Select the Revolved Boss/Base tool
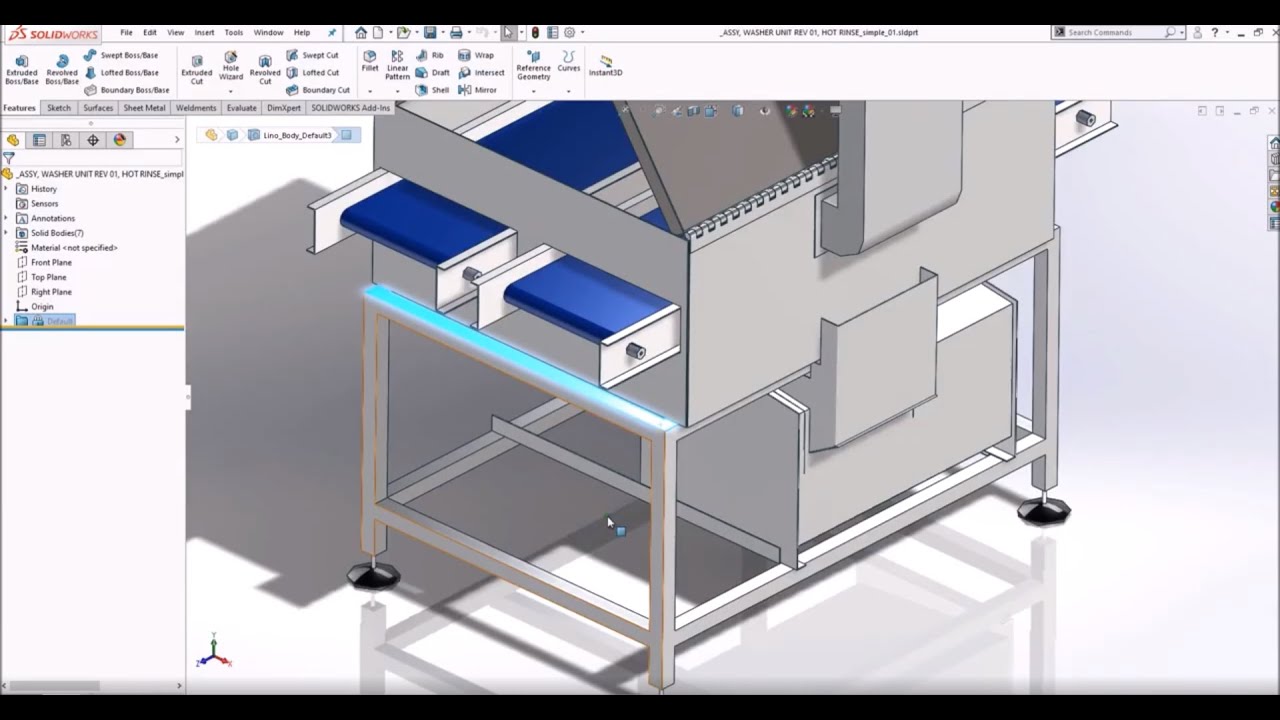1280x720 pixels. (x=62, y=69)
